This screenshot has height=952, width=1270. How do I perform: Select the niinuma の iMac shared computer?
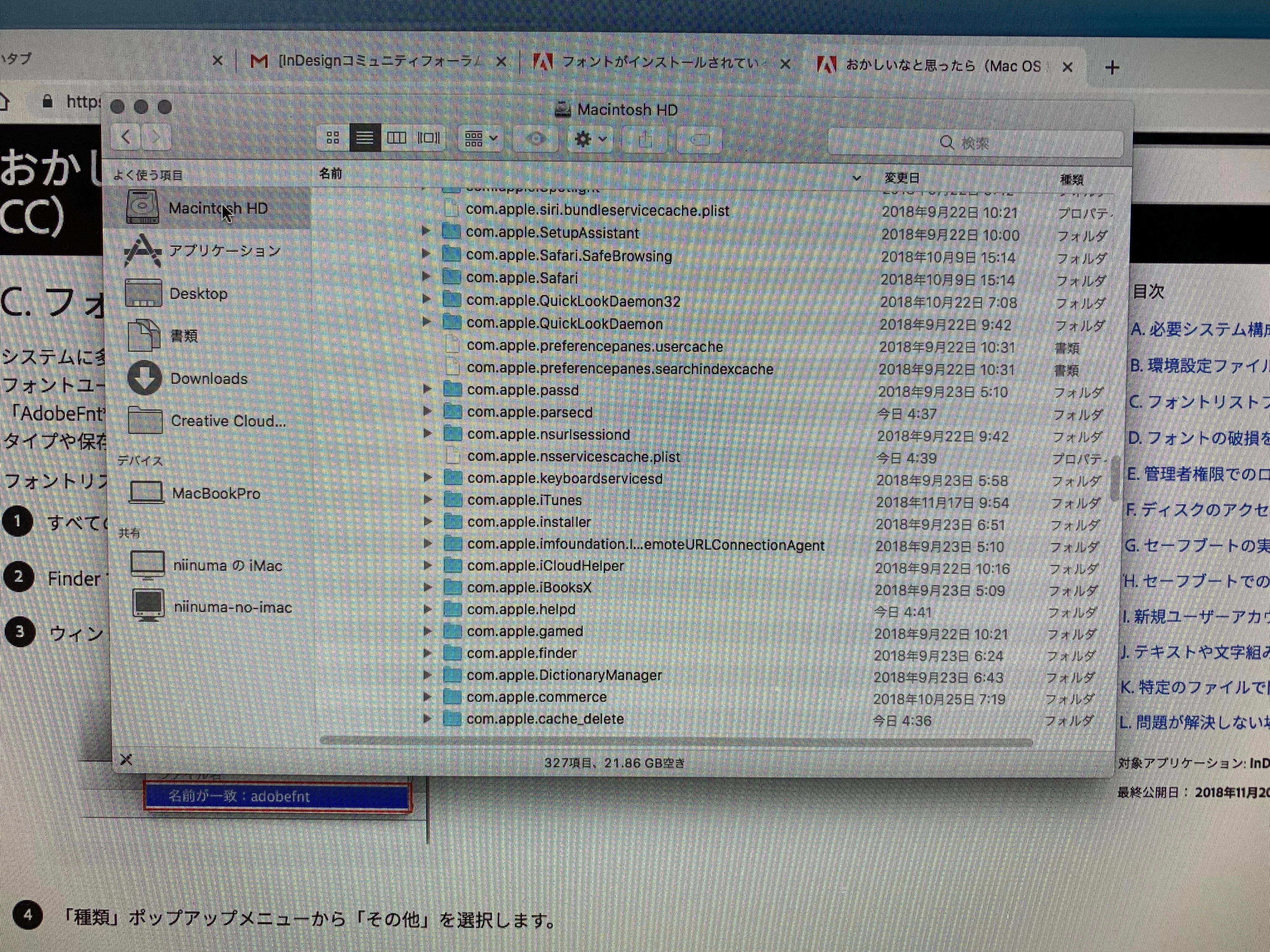(x=227, y=566)
